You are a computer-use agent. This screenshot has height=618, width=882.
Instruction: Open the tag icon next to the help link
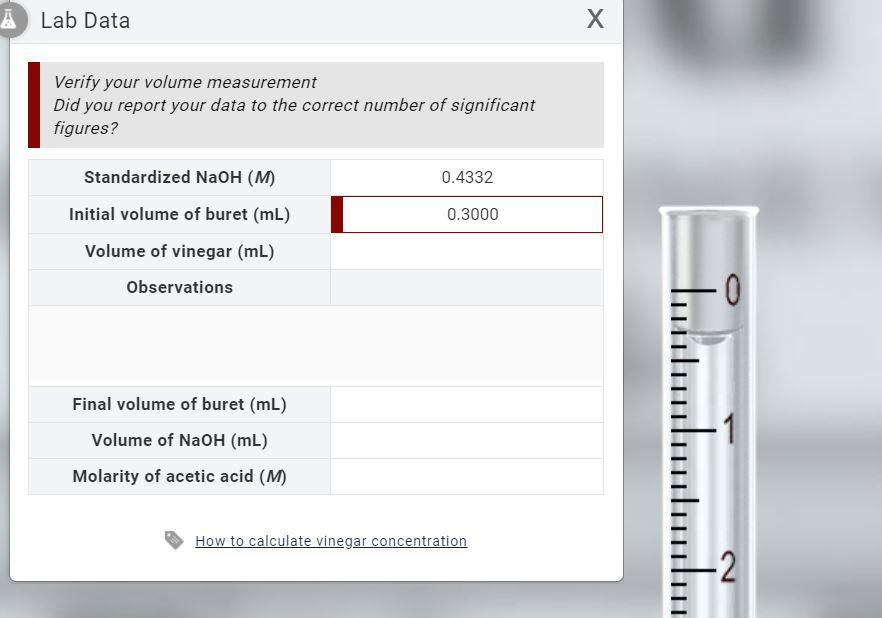point(173,540)
